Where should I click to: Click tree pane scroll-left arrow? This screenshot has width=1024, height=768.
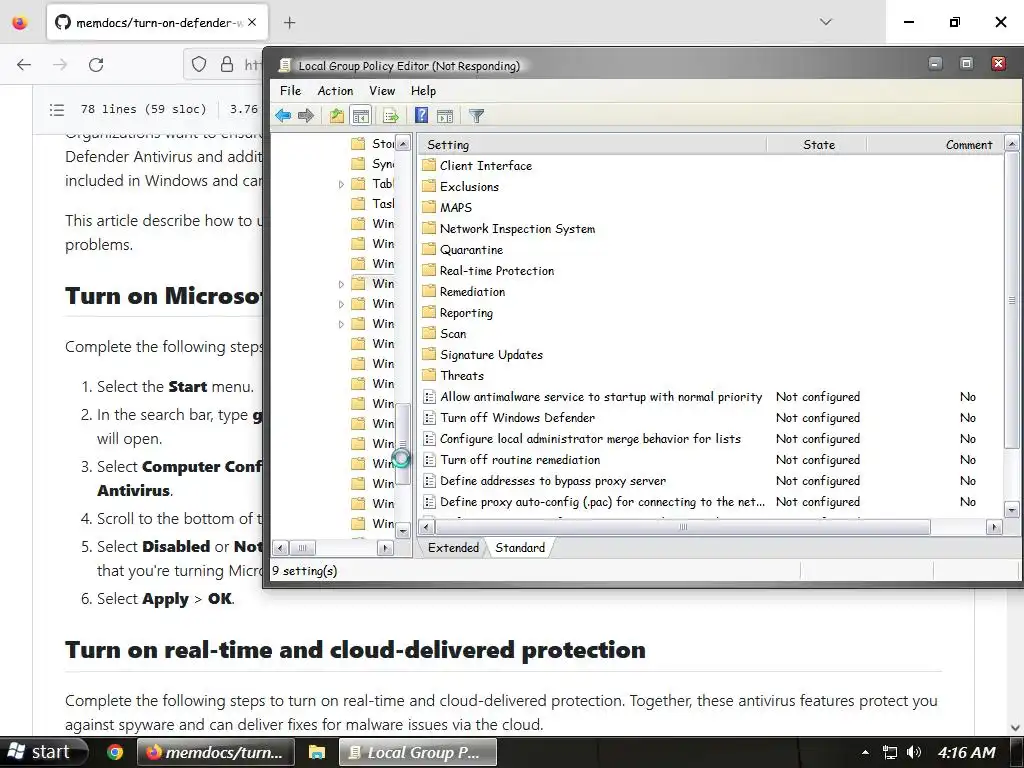[280, 547]
